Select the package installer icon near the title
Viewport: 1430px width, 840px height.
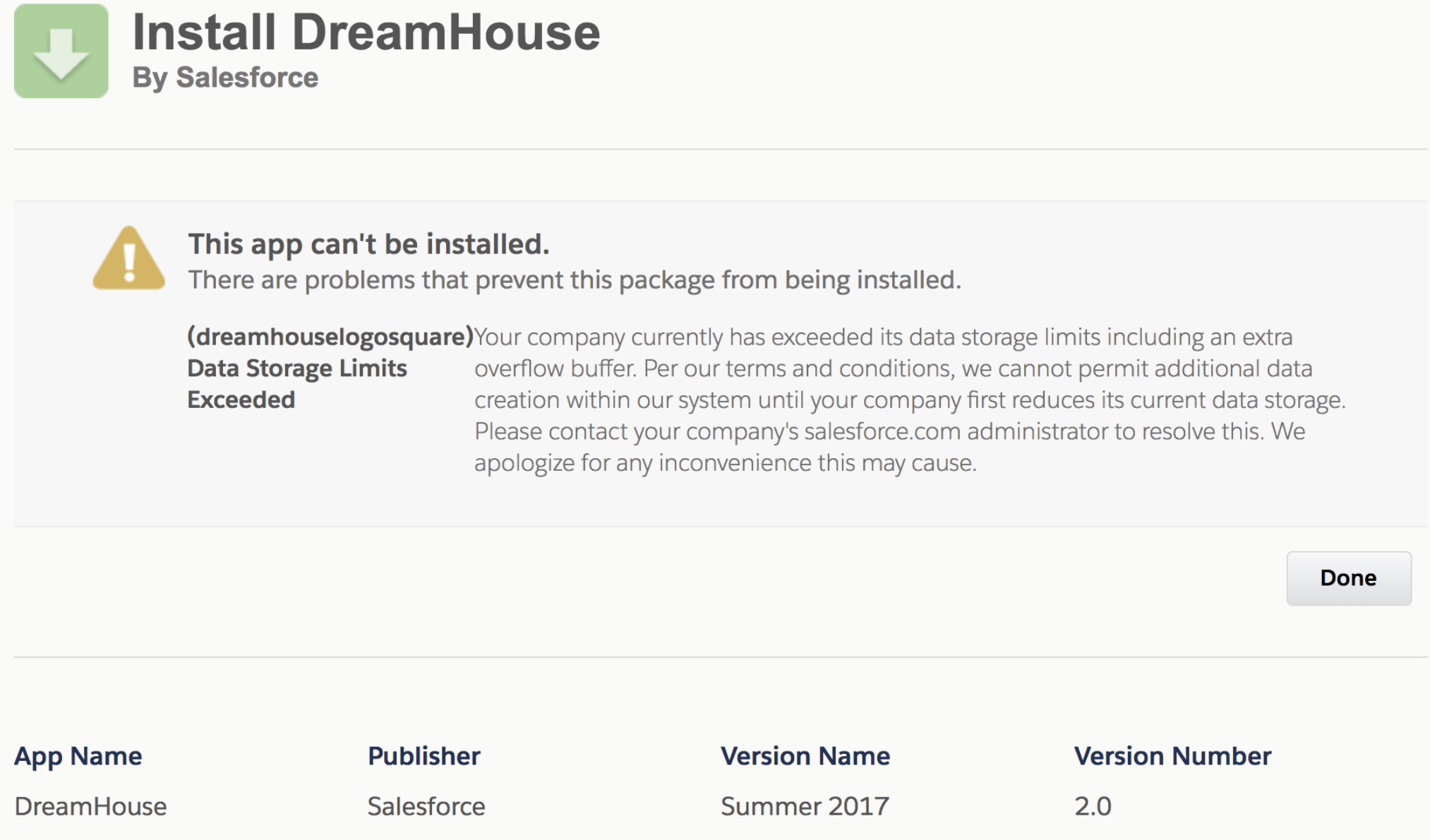coord(62,50)
